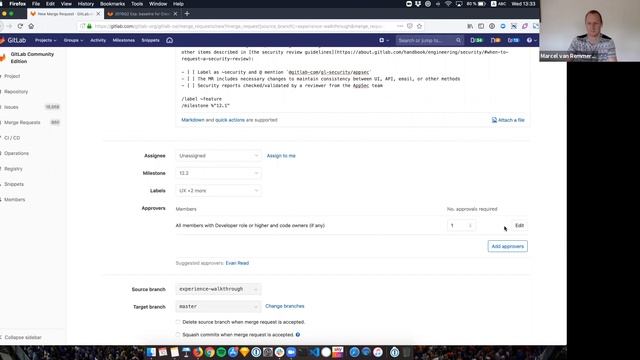Image resolution: width=640 pixels, height=360 pixels.
Task: Click the Add approvers button
Action: tap(507, 247)
